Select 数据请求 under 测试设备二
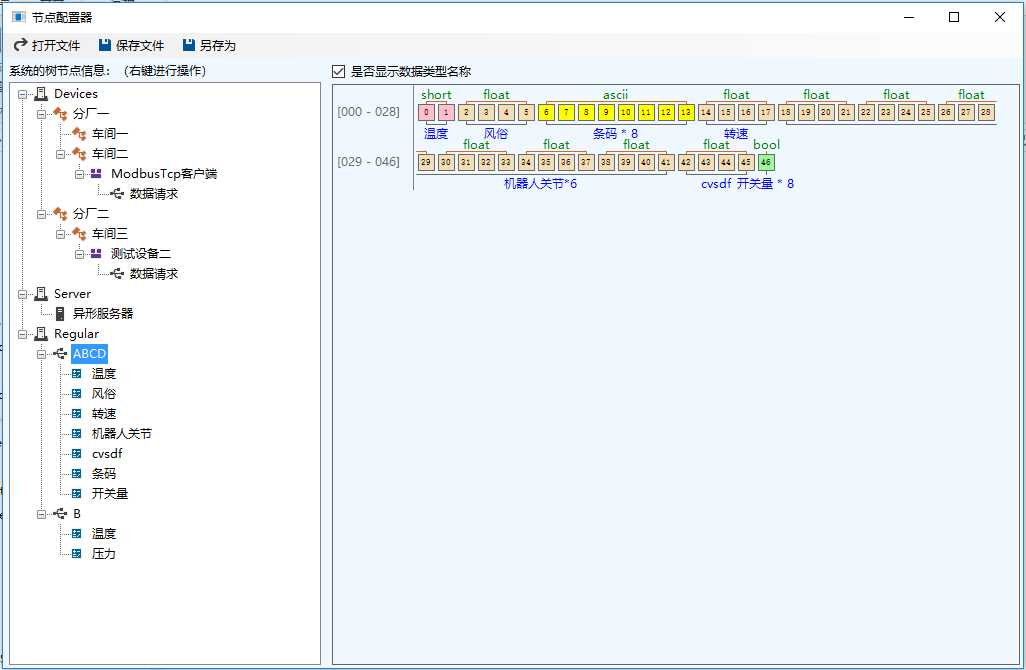This screenshot has width=1026, height=670. [154, 273]
